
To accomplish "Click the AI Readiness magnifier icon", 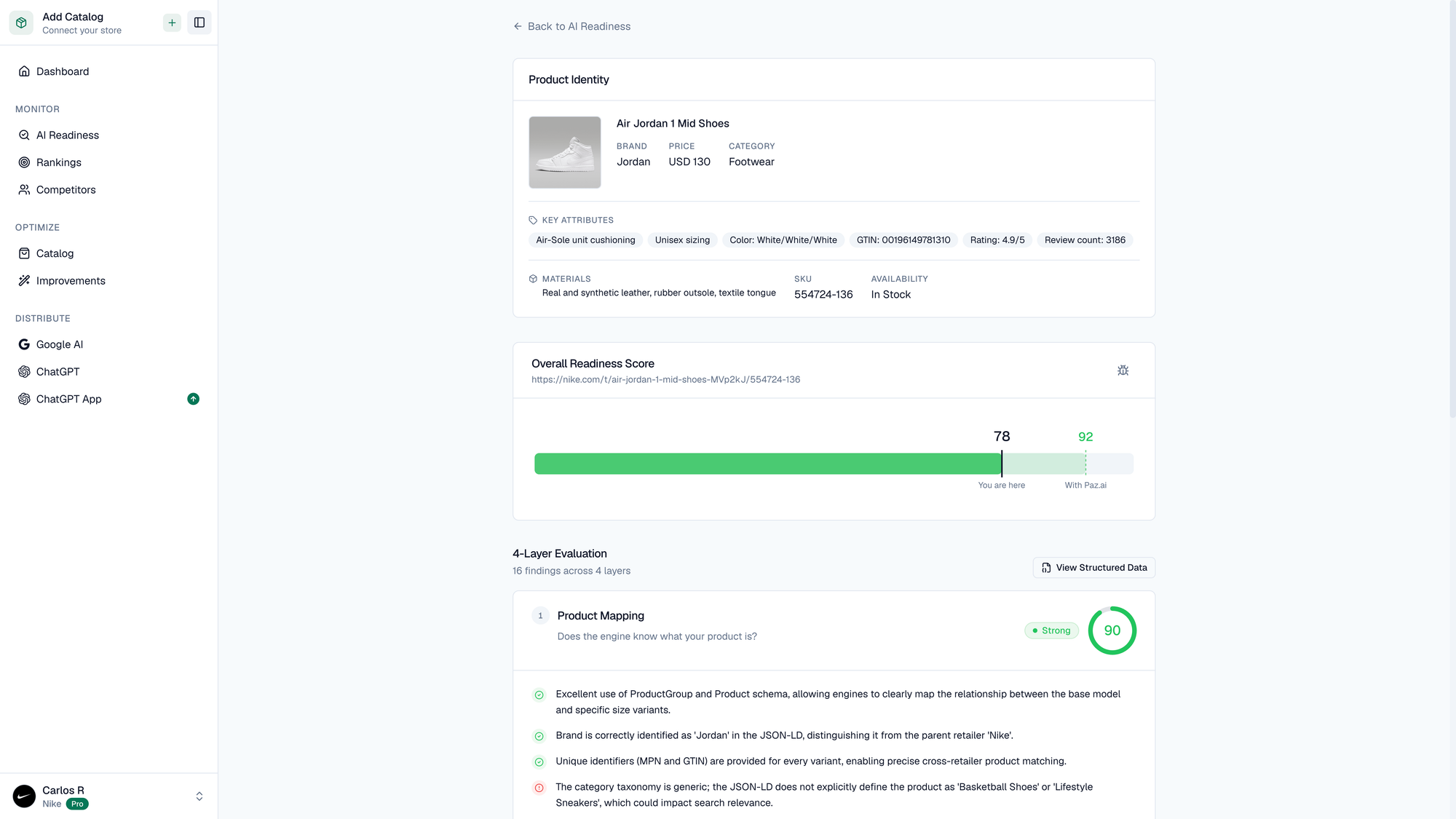I will [x=24, y=135].
